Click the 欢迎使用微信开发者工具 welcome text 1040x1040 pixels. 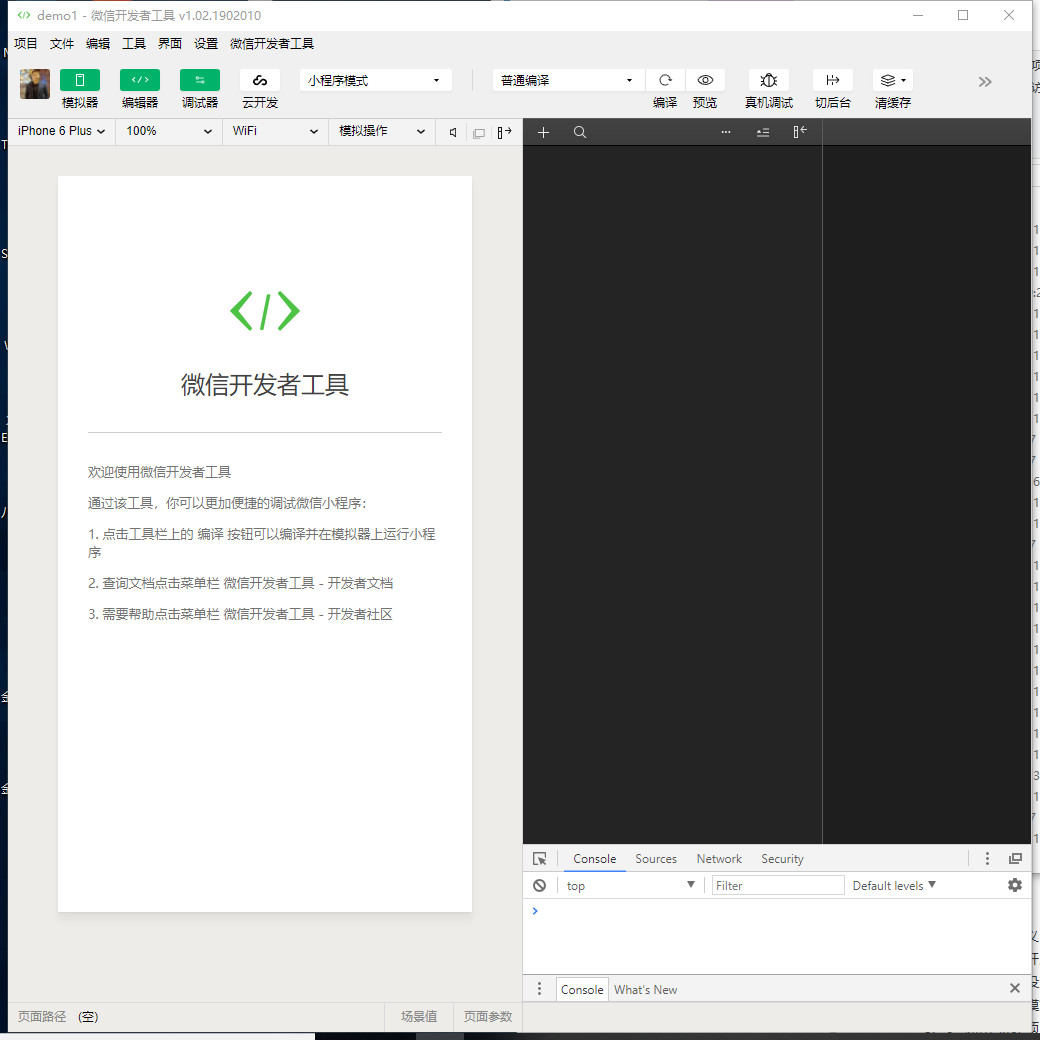coord(159,472)
